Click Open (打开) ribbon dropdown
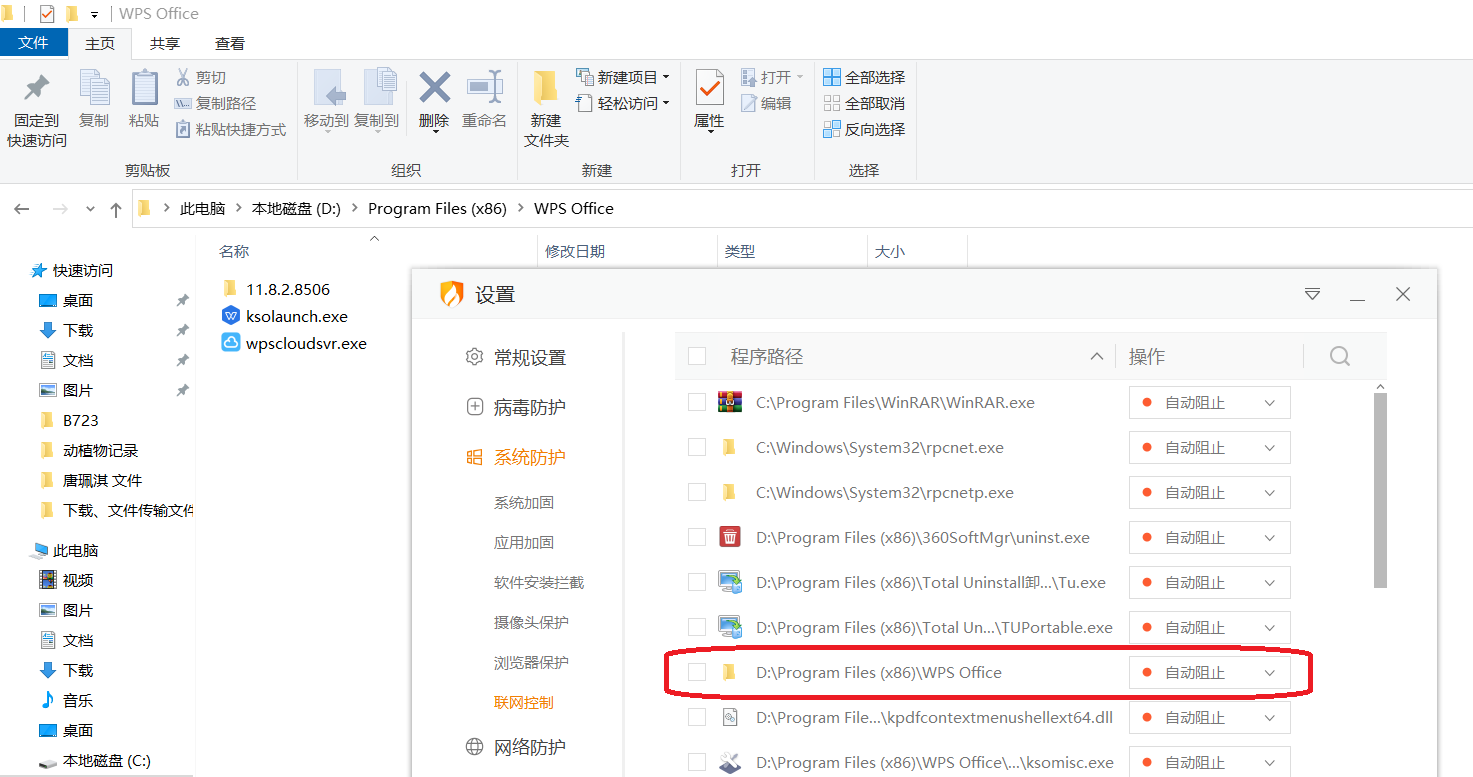Screen dimensions: 1473x777 (x=771, y=77)
